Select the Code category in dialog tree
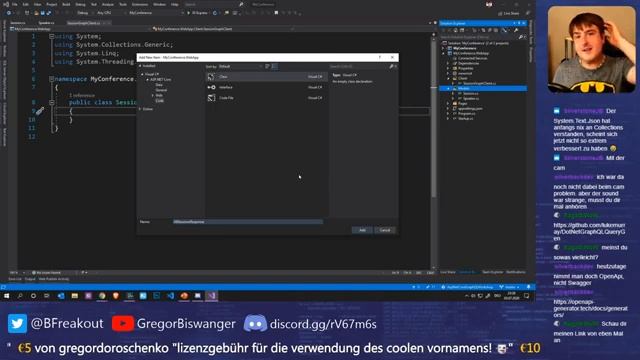This screenshot has width=640, height=360. [x=159, y=101]
